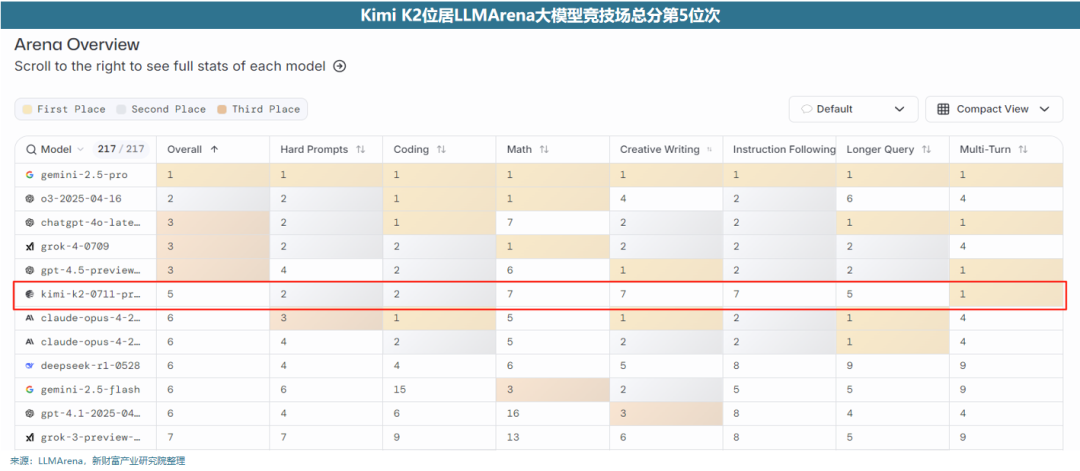Sort the Hard Prompts column

point(360,149)
